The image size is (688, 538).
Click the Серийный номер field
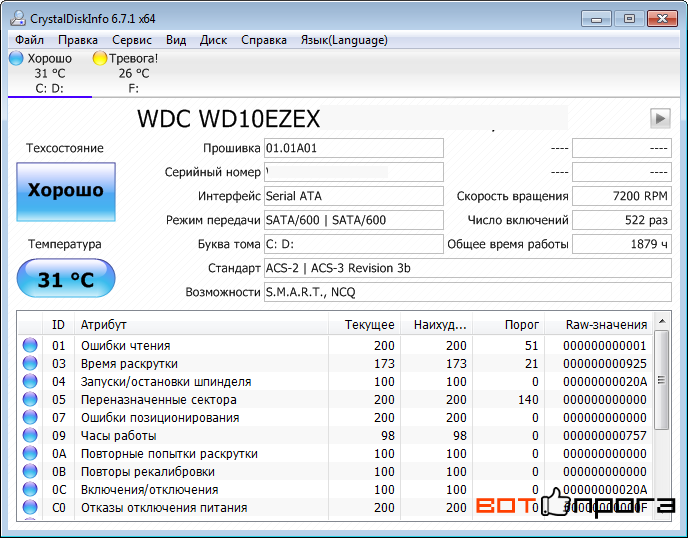(354, 172)
